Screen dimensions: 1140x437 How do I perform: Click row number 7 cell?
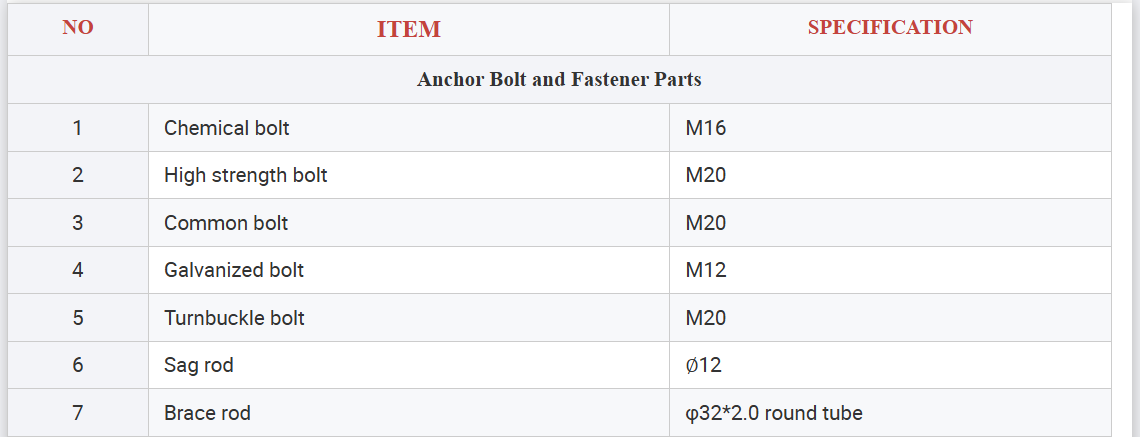pos(78,413)
